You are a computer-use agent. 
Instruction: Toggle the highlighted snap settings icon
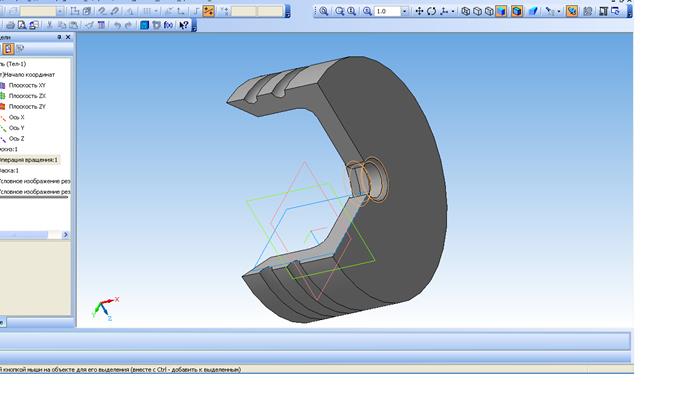click(x=208, y=11)
